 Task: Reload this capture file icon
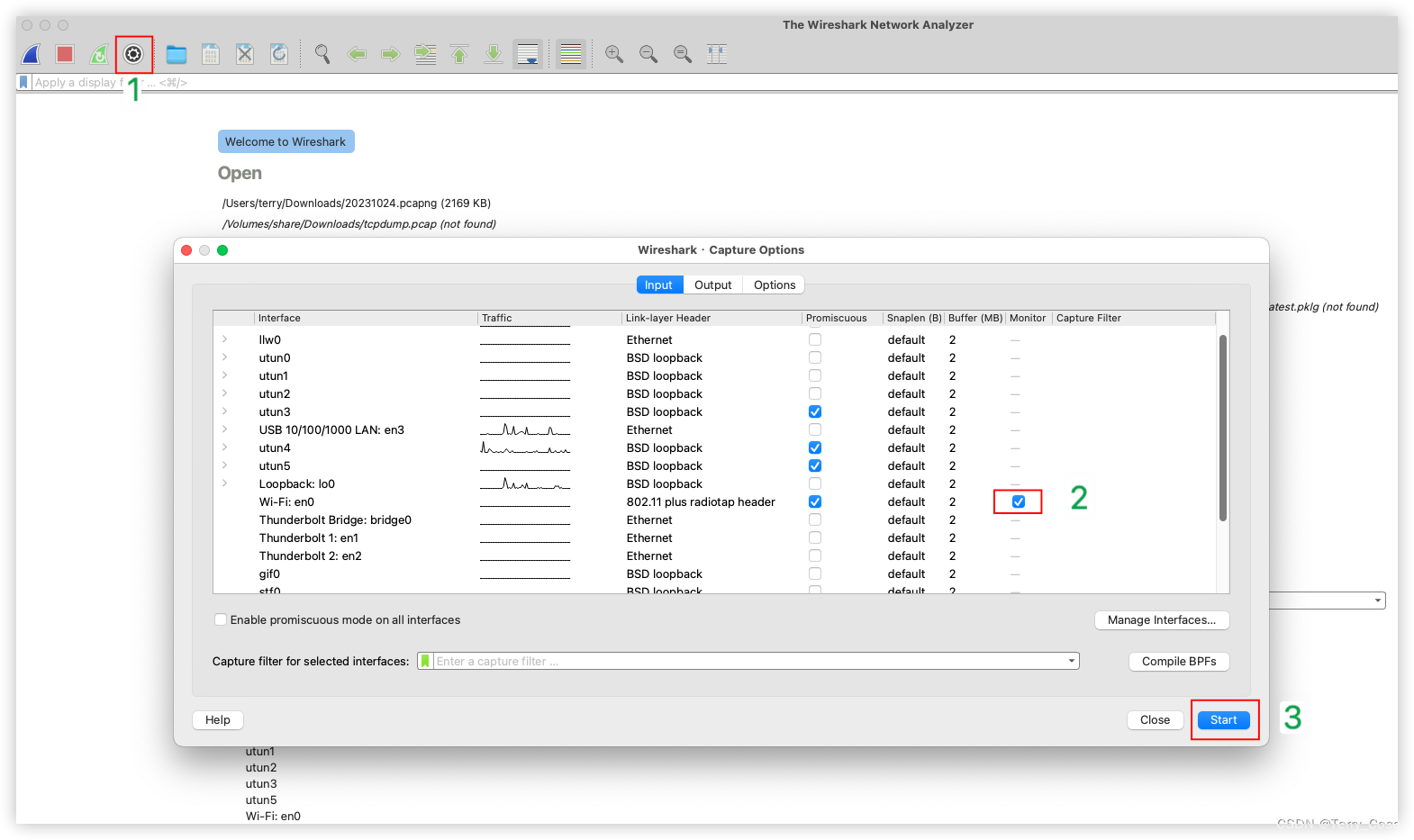[x=279, y=54]
